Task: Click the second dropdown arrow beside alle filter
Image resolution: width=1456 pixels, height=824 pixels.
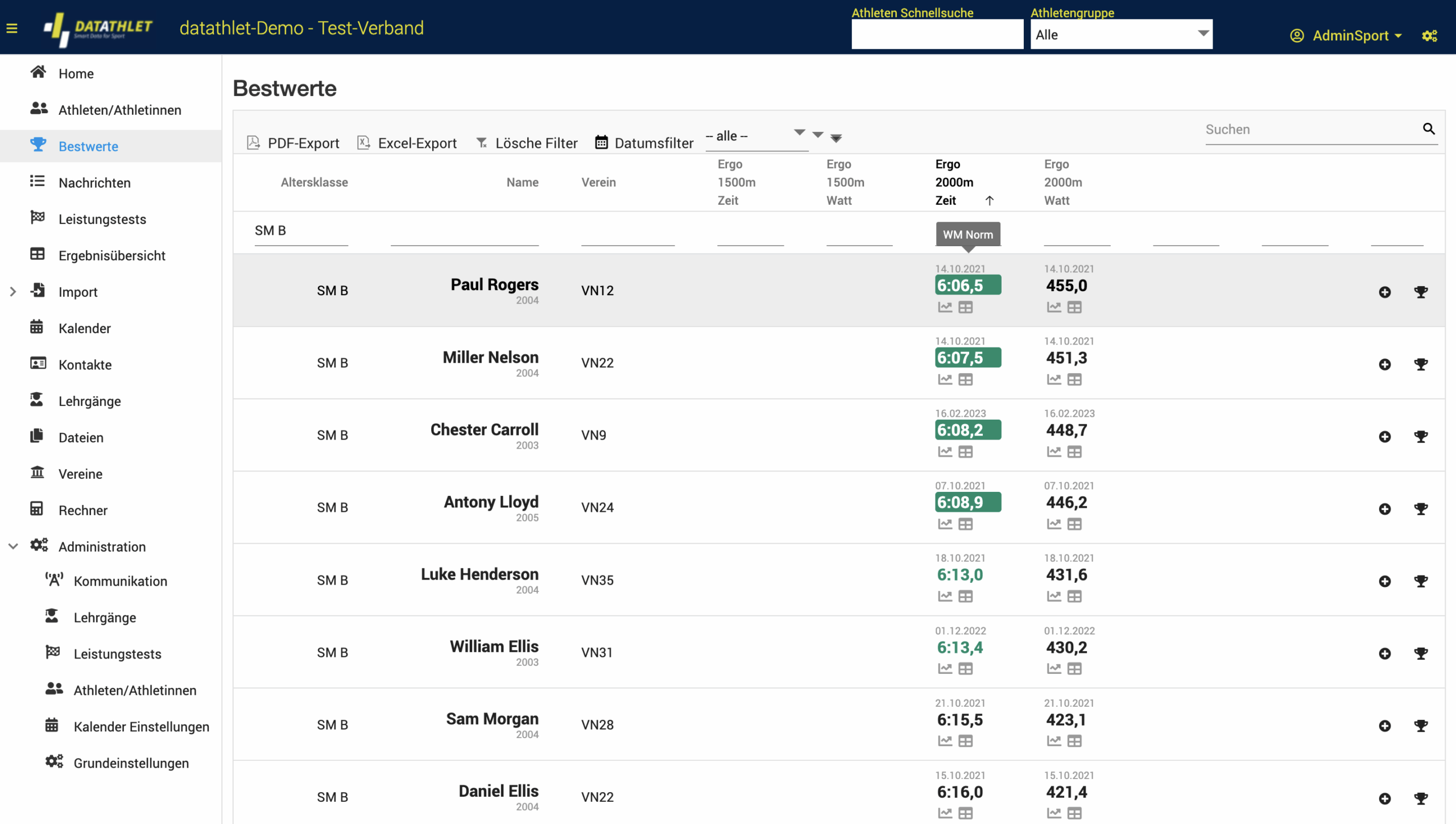Action: coord(818,135)
